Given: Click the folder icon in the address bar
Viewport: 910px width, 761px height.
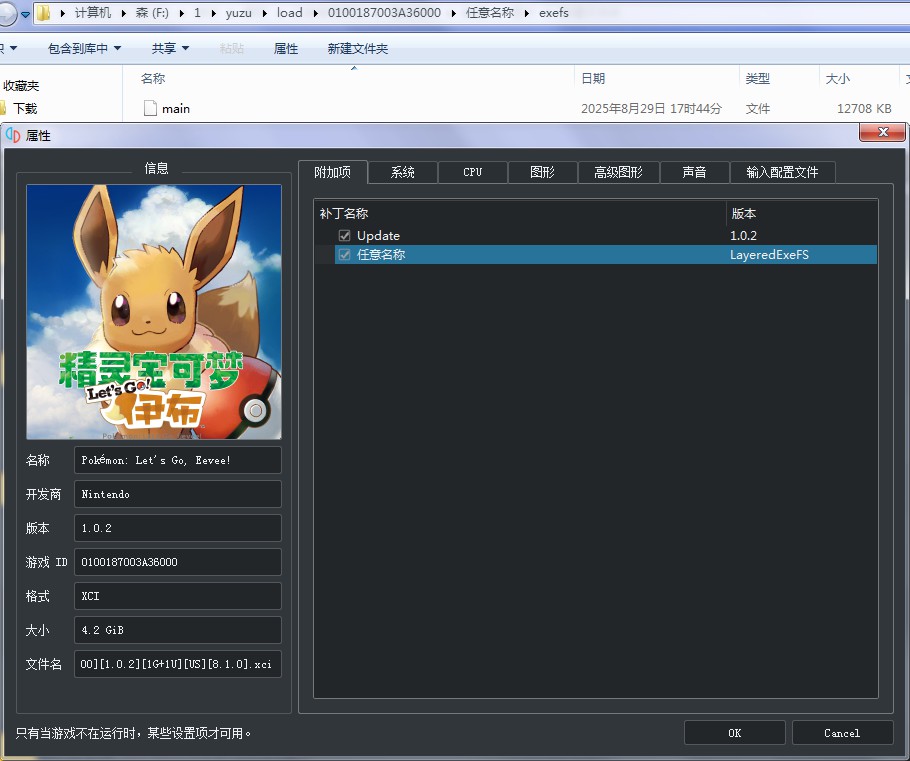Looking at the screenshot, I should click(44, 13).
